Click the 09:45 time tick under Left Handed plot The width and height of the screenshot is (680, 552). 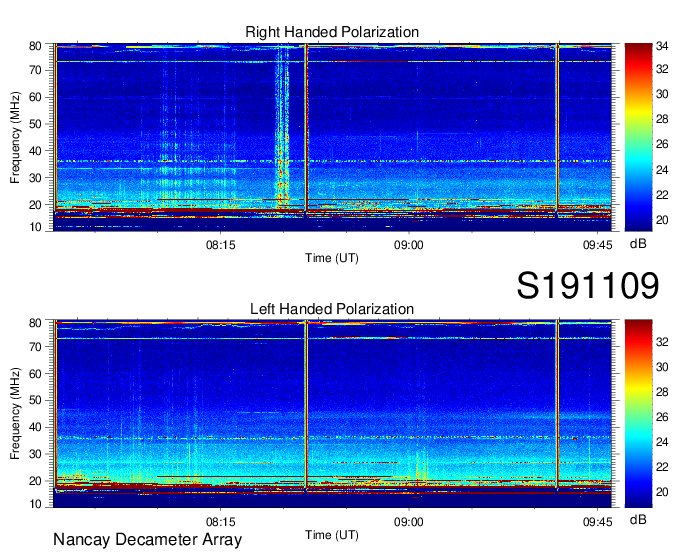[598, 522]
